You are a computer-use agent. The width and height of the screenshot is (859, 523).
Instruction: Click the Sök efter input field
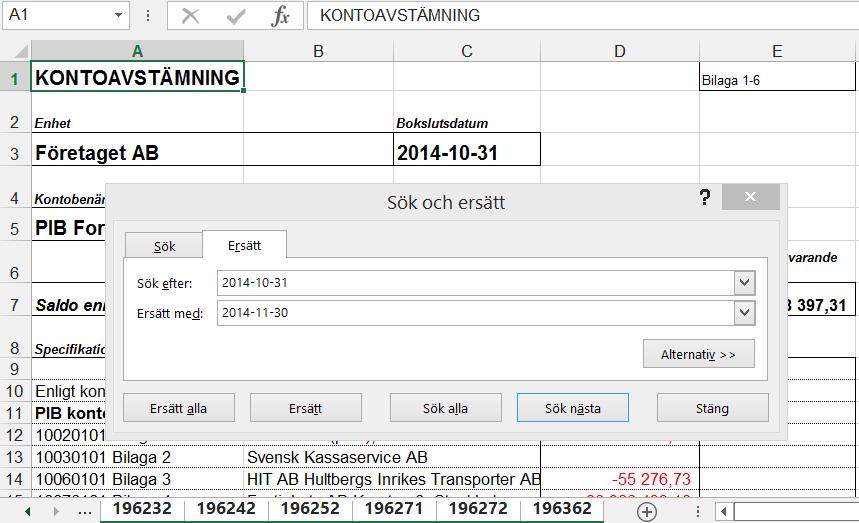pos(476,283)
